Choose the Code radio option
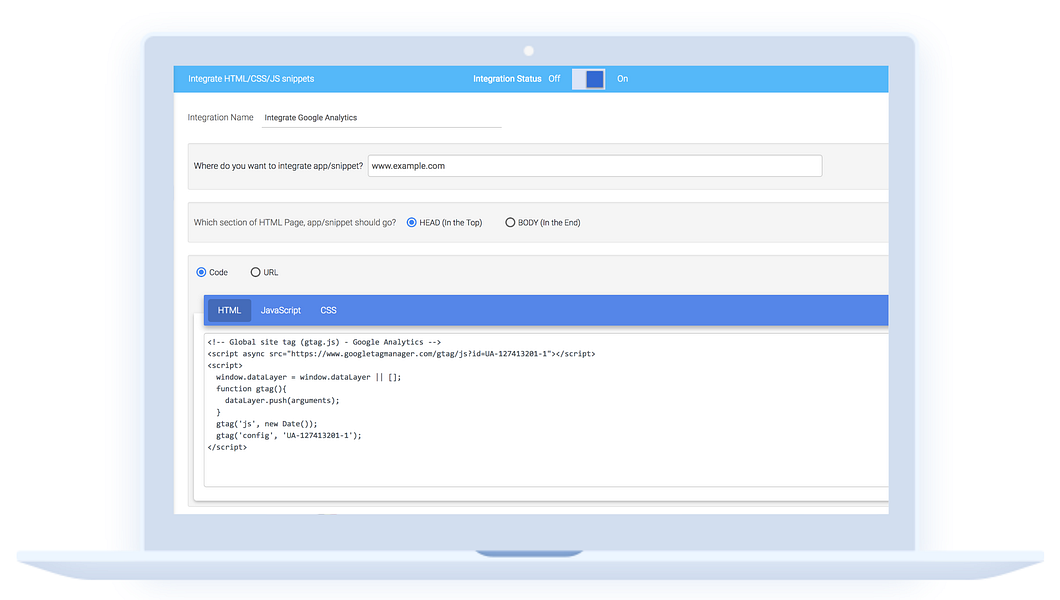Image resolution: width=1060 pixels, height=600 pixels. tap(201, 272)
